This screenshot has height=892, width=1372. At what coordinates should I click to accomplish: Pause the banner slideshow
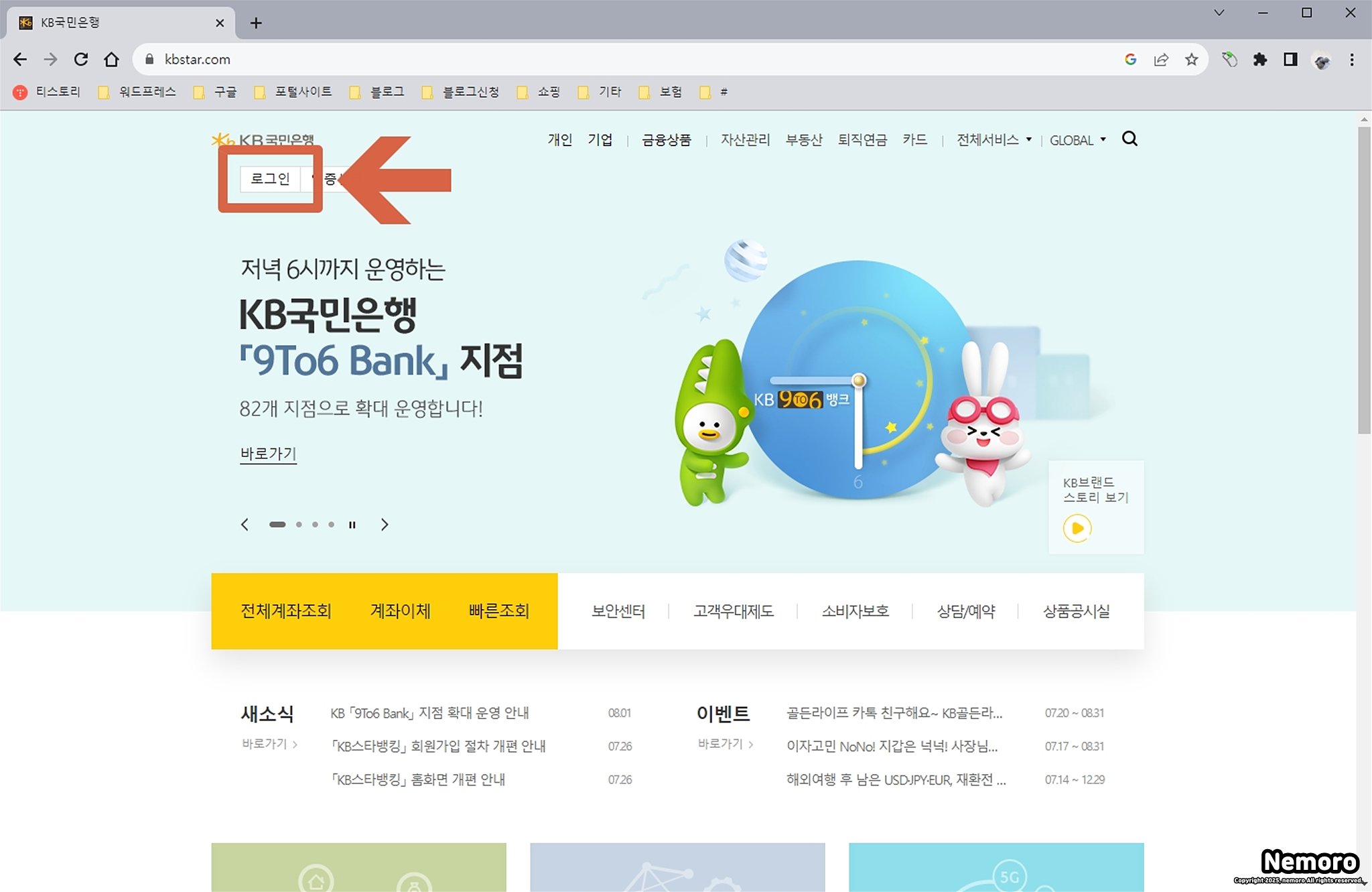coord(352,525)
